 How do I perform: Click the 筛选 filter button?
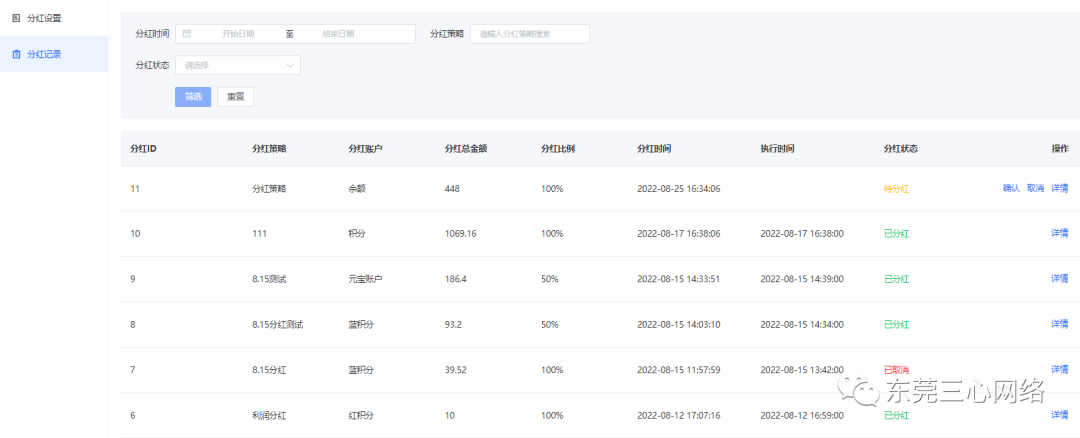(193, 97)
